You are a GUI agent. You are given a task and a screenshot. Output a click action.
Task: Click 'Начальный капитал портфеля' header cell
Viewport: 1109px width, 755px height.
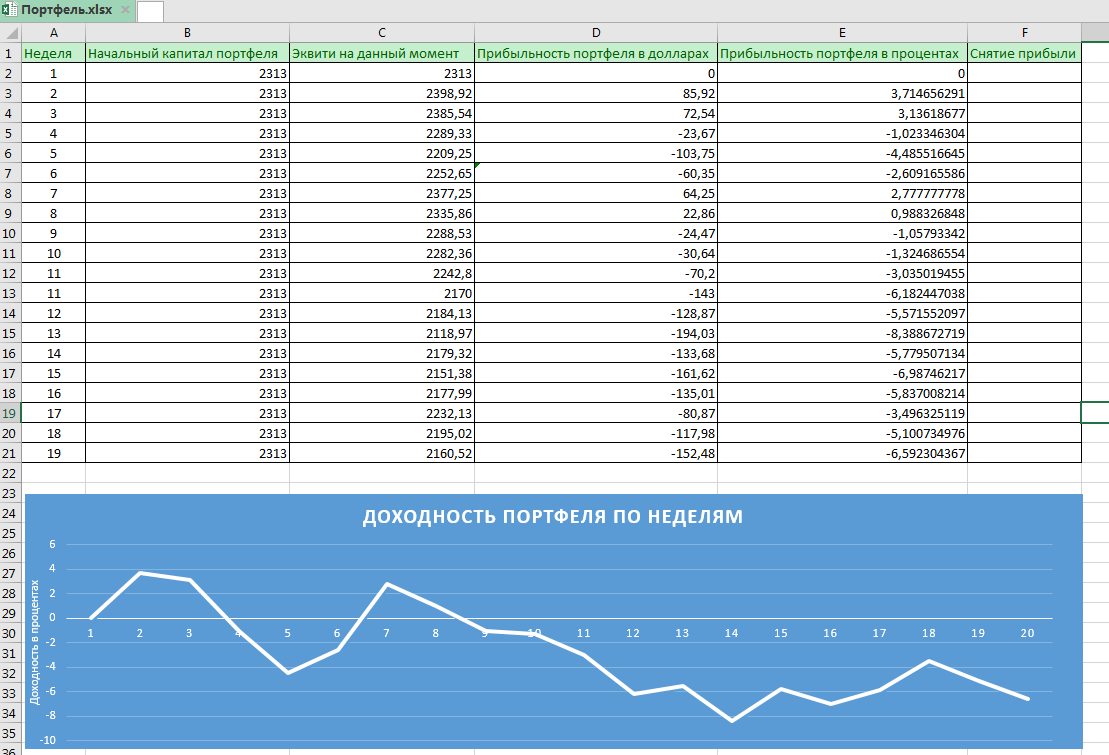(187, 53)
